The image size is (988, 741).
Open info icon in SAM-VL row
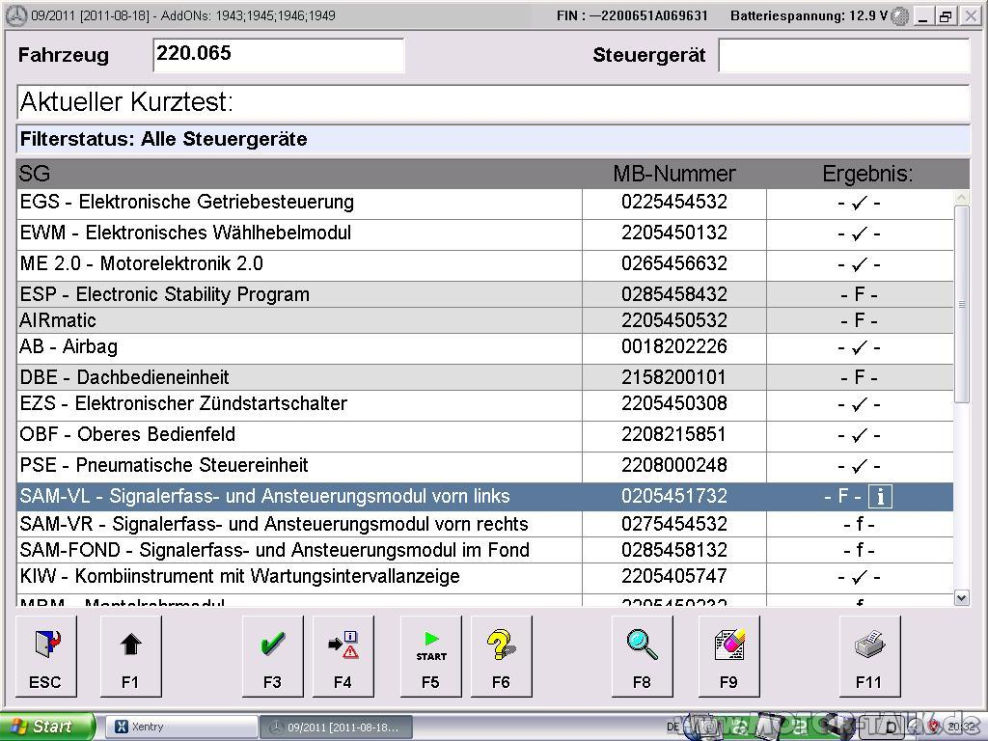880,497
